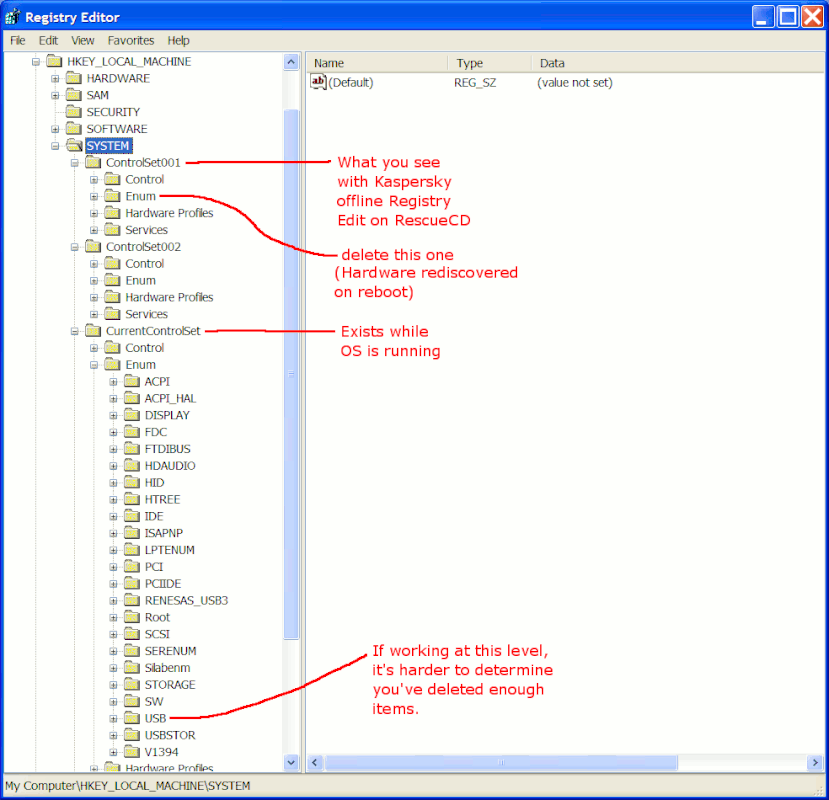Open the View menu
This screenshot has height=800, width=829.
pyautogui.click(x=82, y=41)
